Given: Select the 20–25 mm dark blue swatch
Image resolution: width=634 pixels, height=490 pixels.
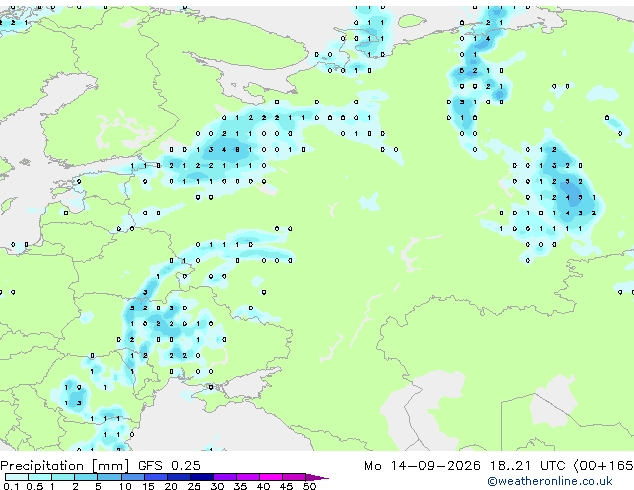Looking at the screenshot, I should point(179,477).
